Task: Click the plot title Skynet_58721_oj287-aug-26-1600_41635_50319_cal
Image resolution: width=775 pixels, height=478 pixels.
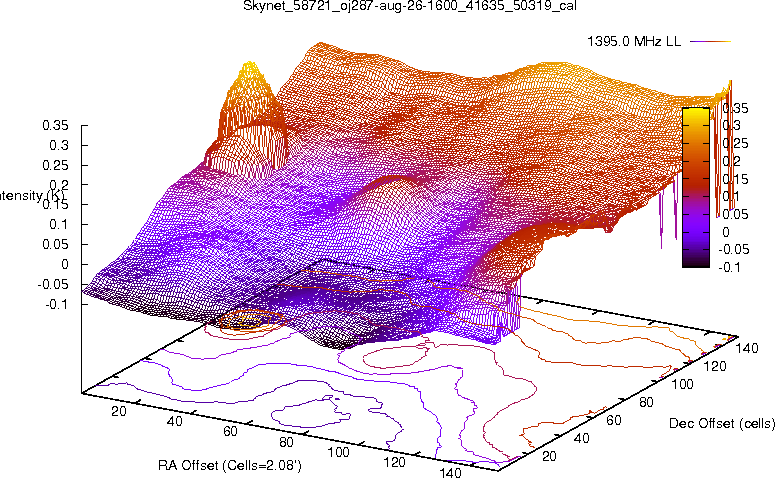Action: 410,6
